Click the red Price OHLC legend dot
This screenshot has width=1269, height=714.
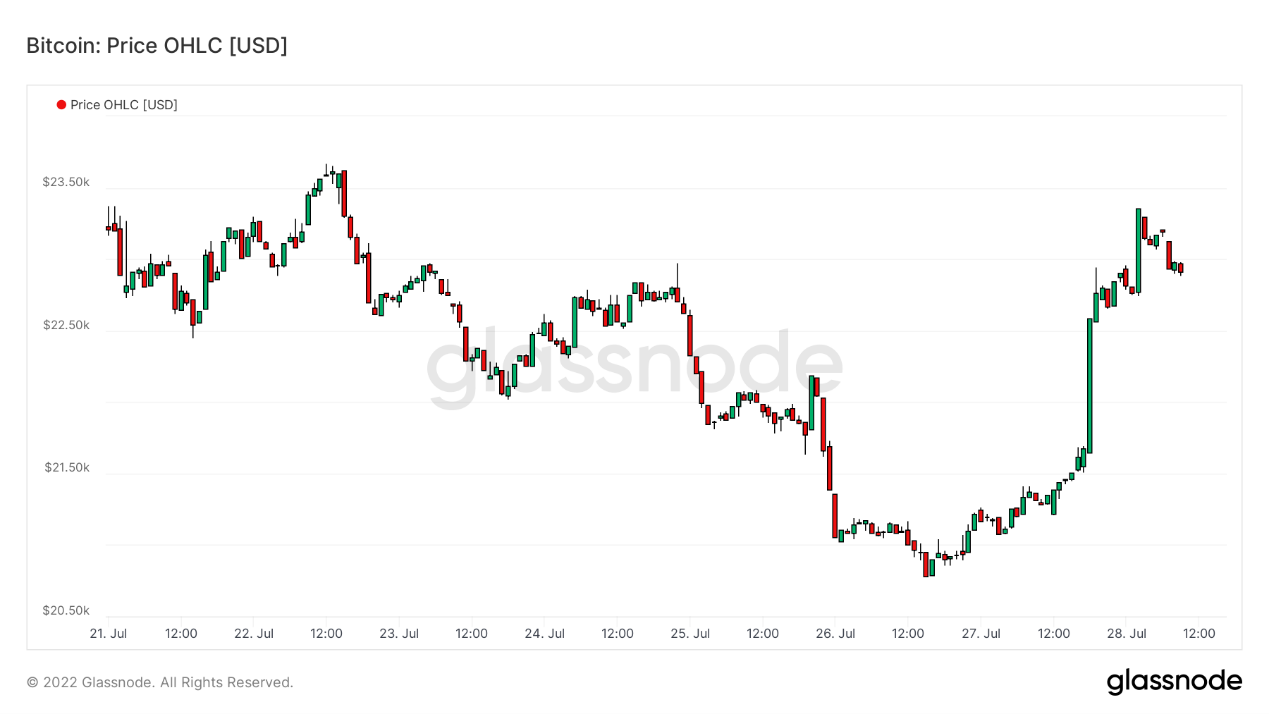(61, 105)
